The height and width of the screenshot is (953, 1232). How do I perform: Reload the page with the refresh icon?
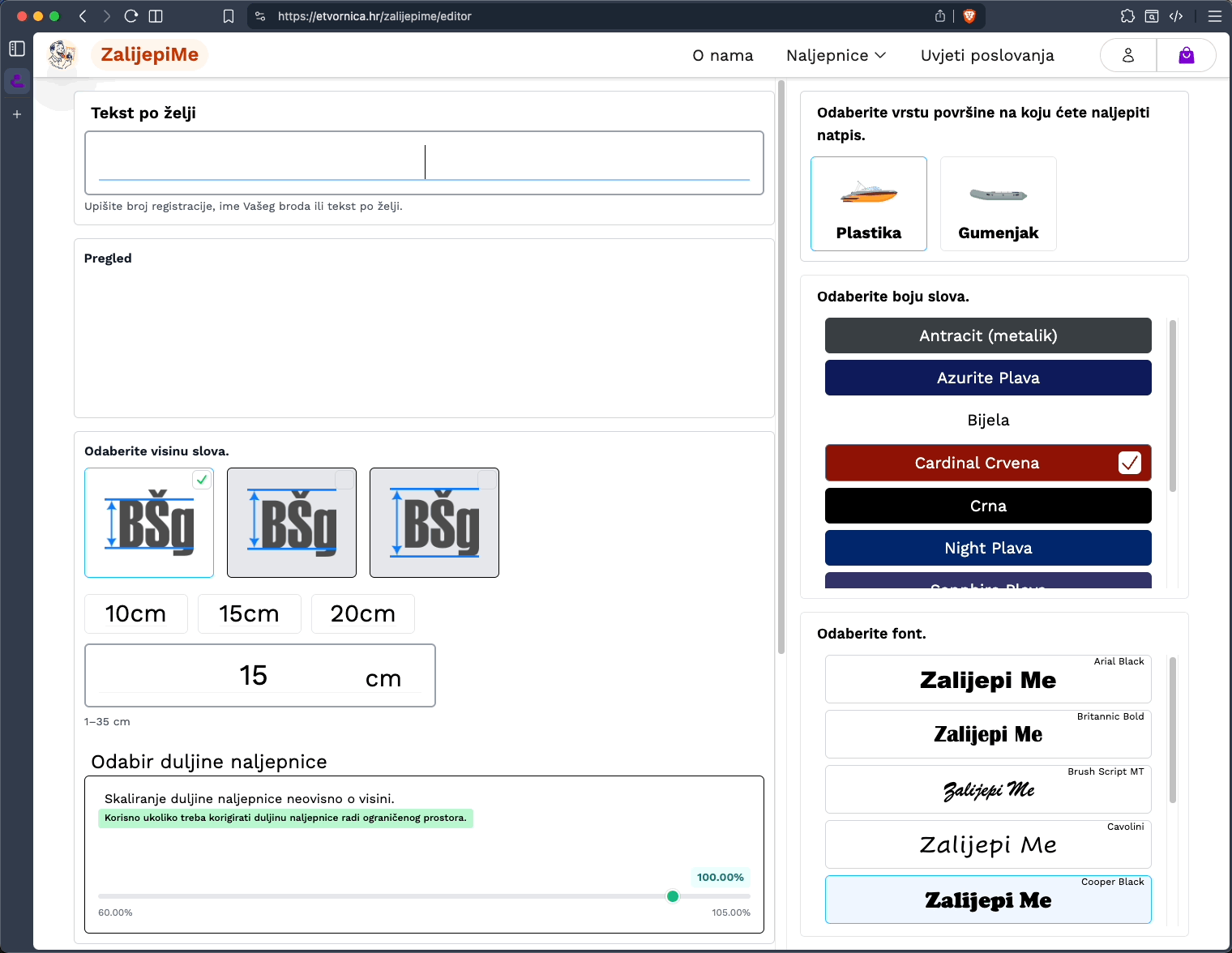pos(131,16)
